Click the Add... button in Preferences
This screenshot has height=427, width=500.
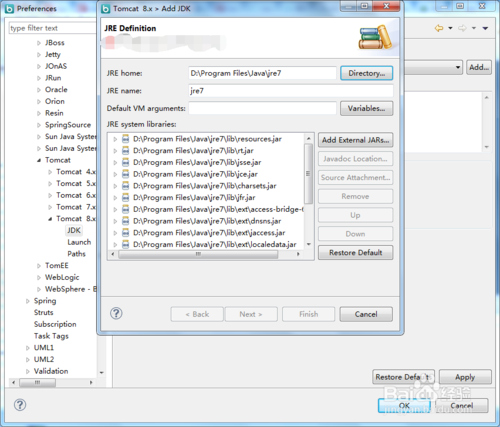[x=479, y=67]
